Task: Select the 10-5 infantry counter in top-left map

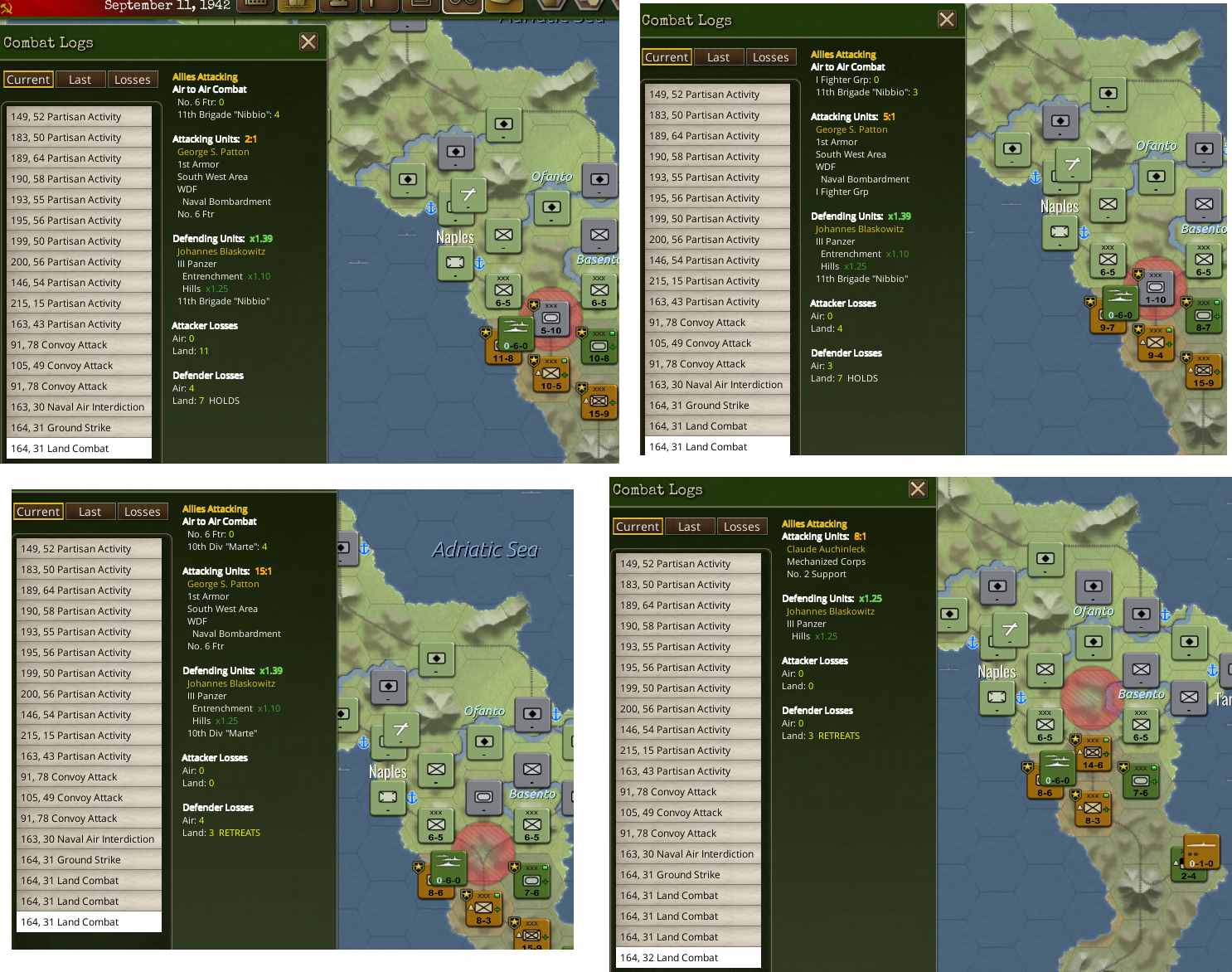Action: click(x=551, y=375)
